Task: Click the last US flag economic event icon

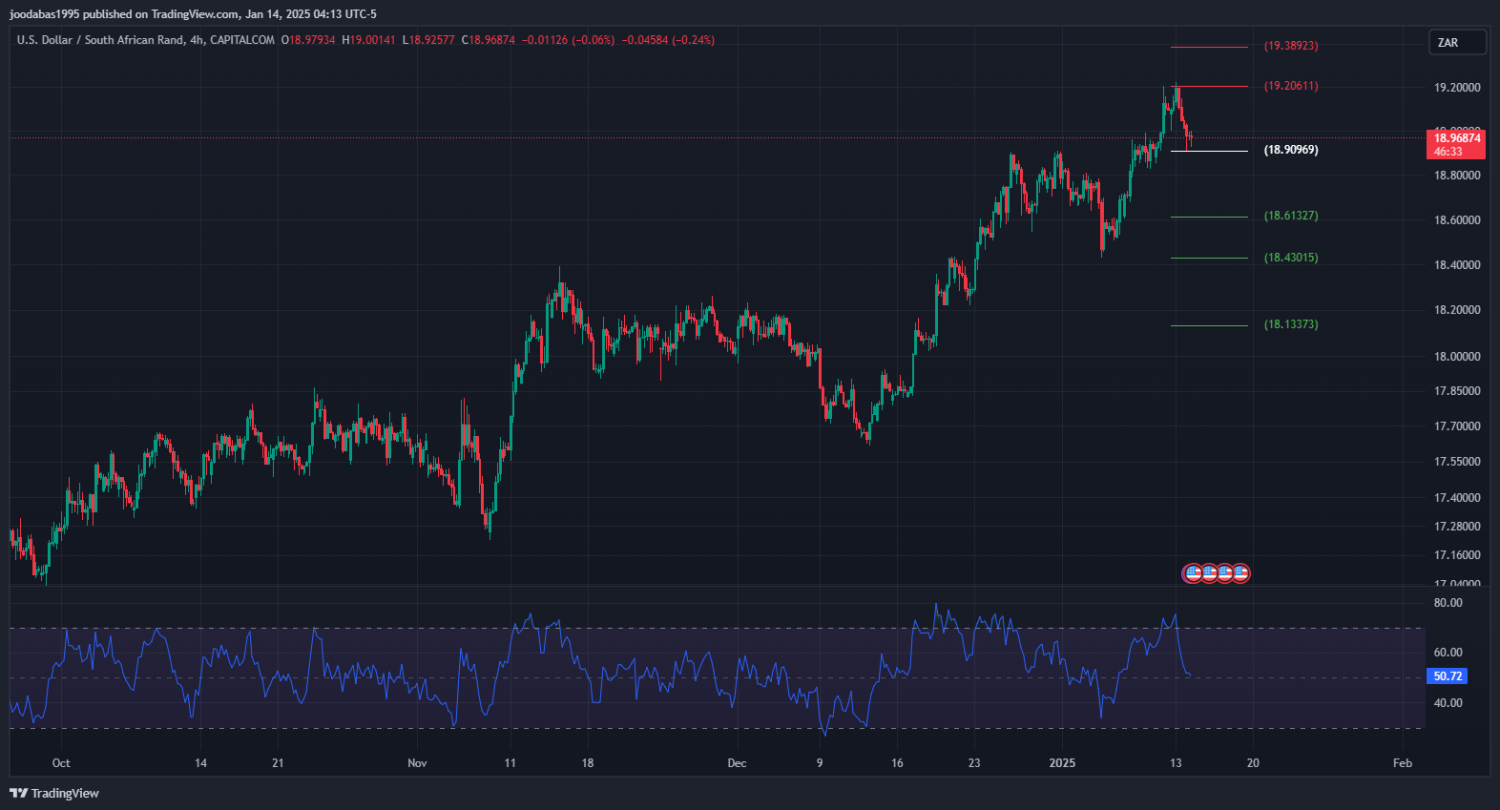Action: 1241,573
